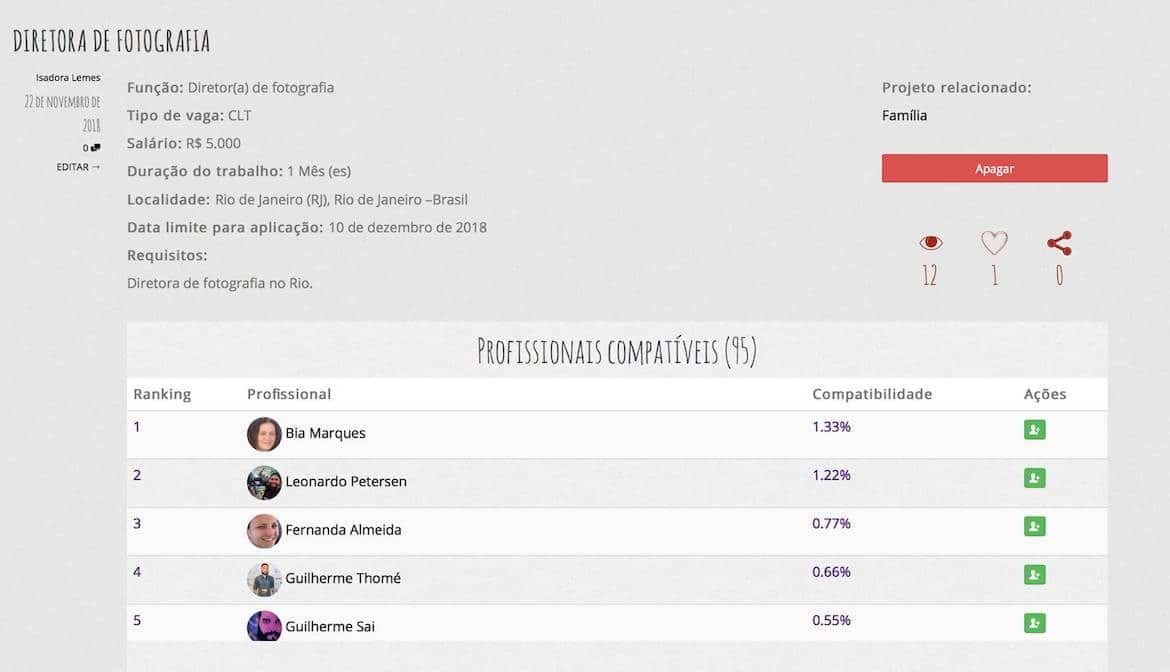This screenshot has width=1170, height=672.
Task: Add Guilherme Thomé using green icon
Action: point(1034,575)
